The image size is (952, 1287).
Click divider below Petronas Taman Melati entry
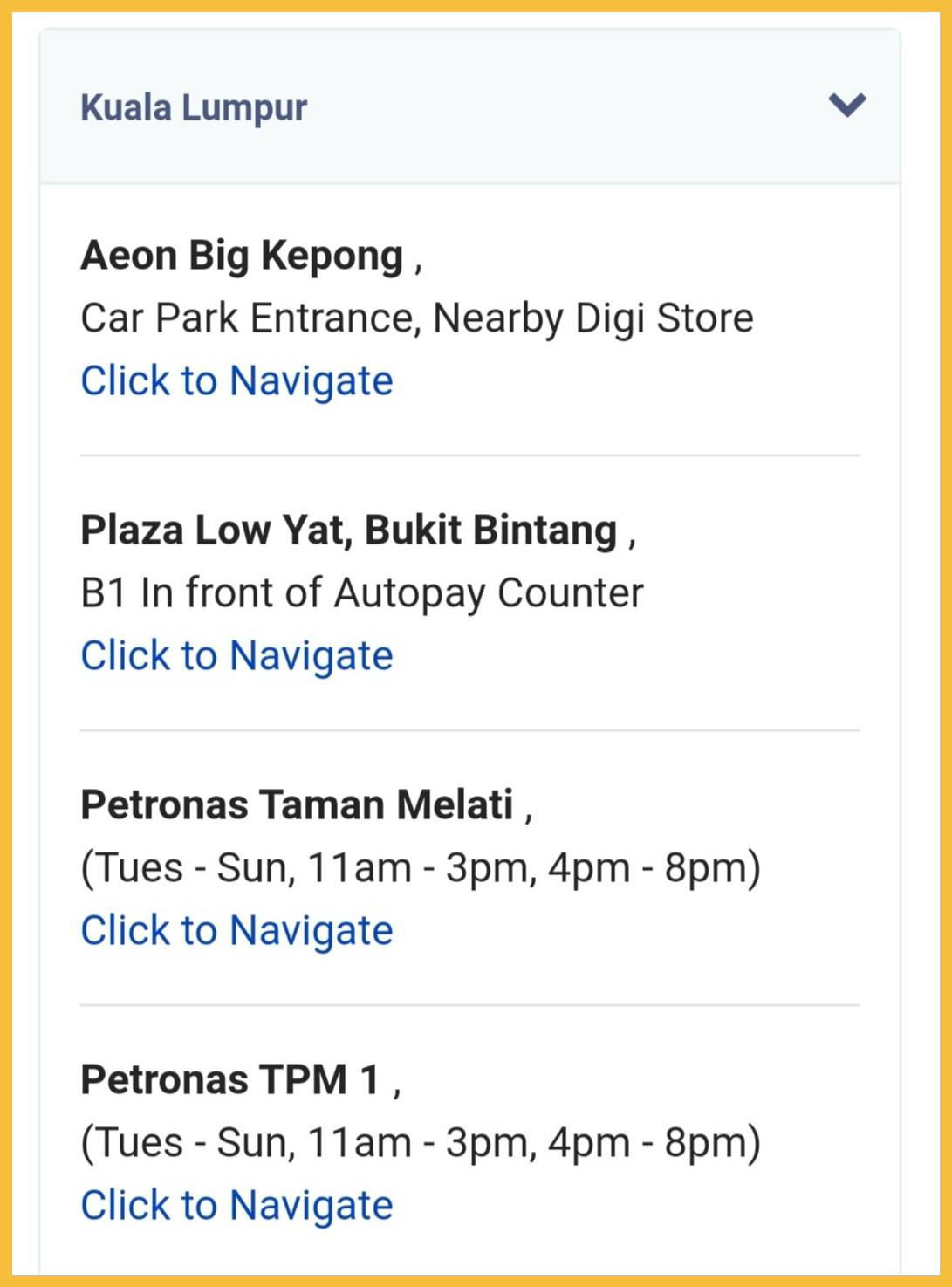coord(469,1005)
